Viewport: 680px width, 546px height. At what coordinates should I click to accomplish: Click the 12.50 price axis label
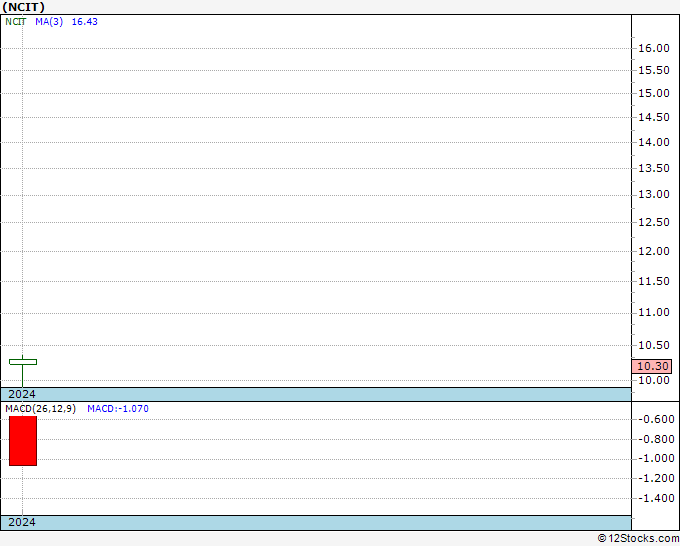(x=654, y=222)
